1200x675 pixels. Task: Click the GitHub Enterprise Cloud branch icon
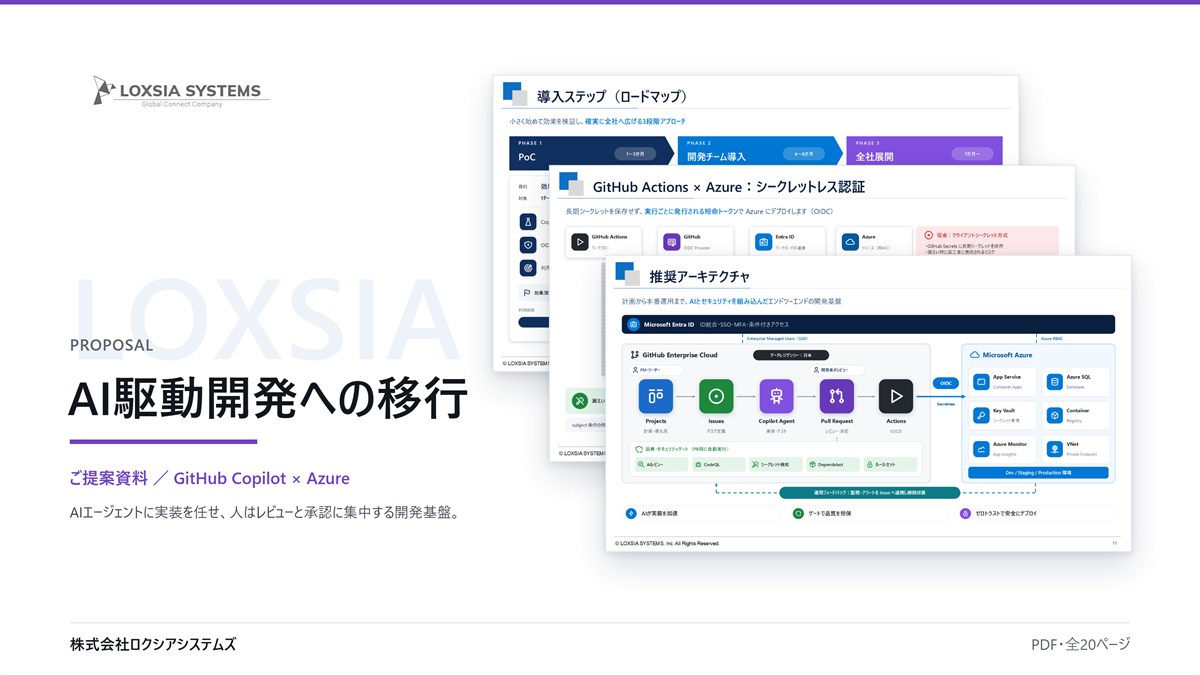point(635,355)
